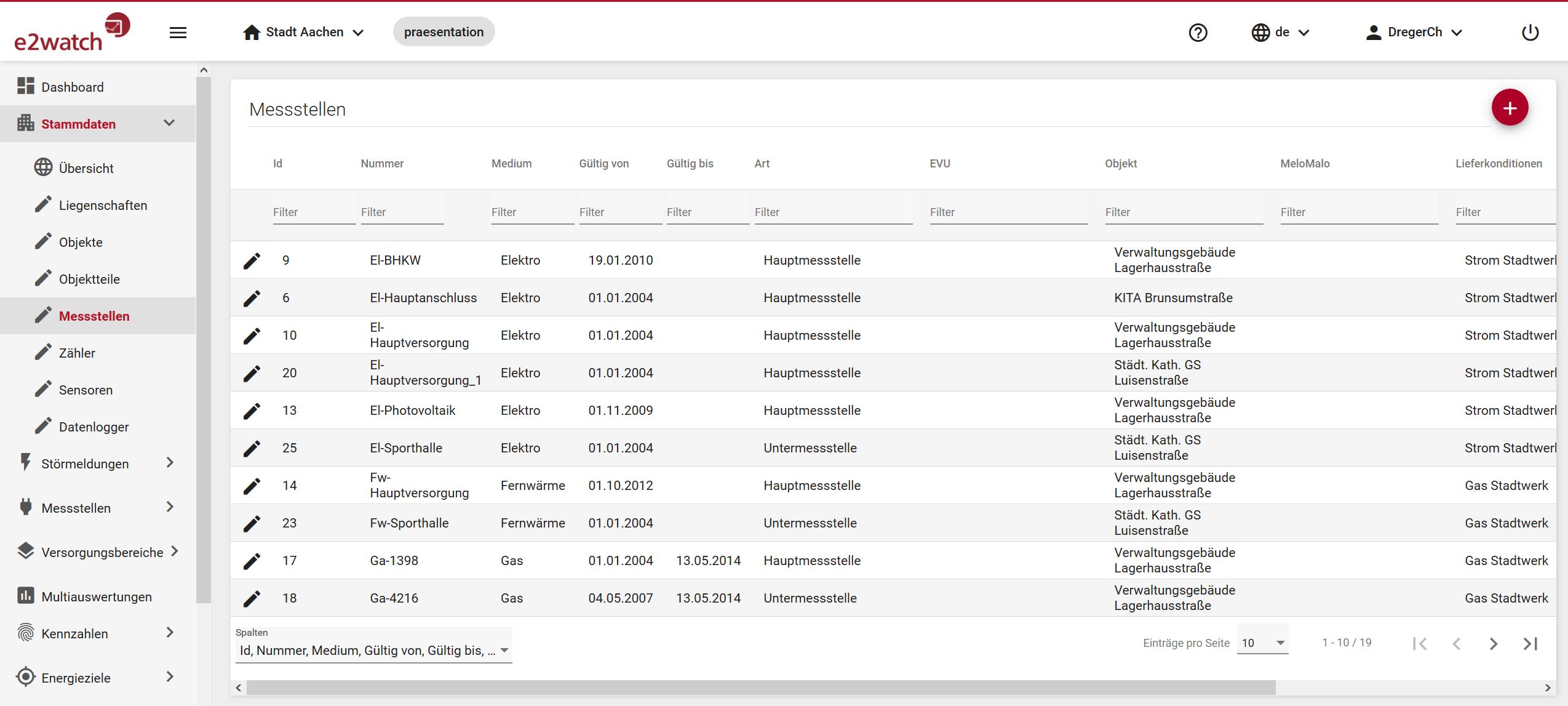The image size is (1568, 706).
Task: Open Einträge pro Seite dropdown
Action: [1262, 643]
